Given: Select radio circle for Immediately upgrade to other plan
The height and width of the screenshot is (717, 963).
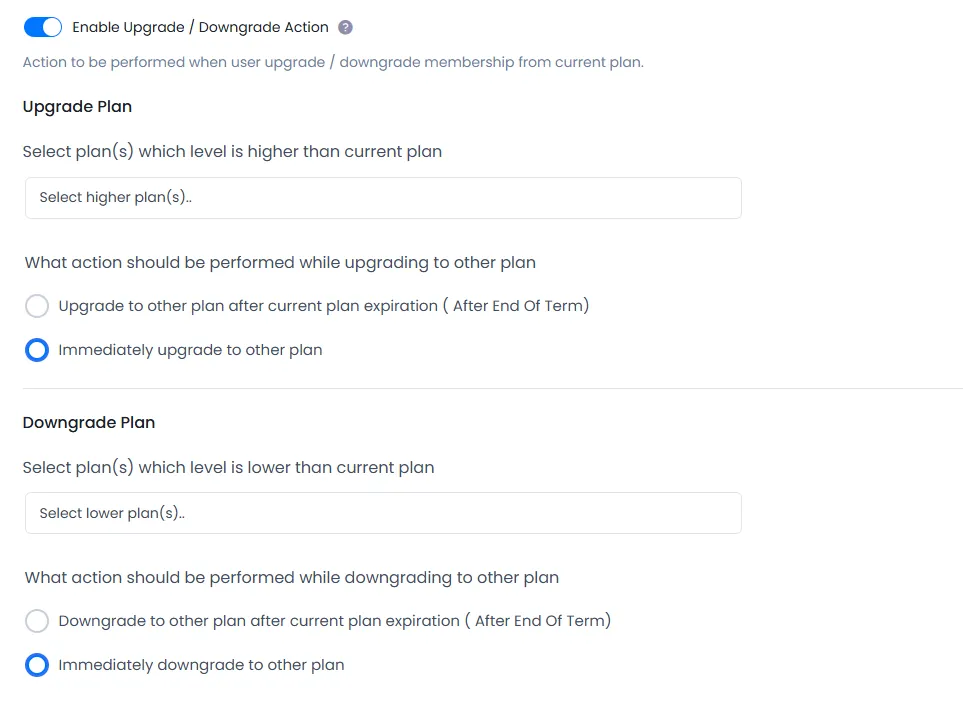Looking at the screenshot, I should 37,350.
